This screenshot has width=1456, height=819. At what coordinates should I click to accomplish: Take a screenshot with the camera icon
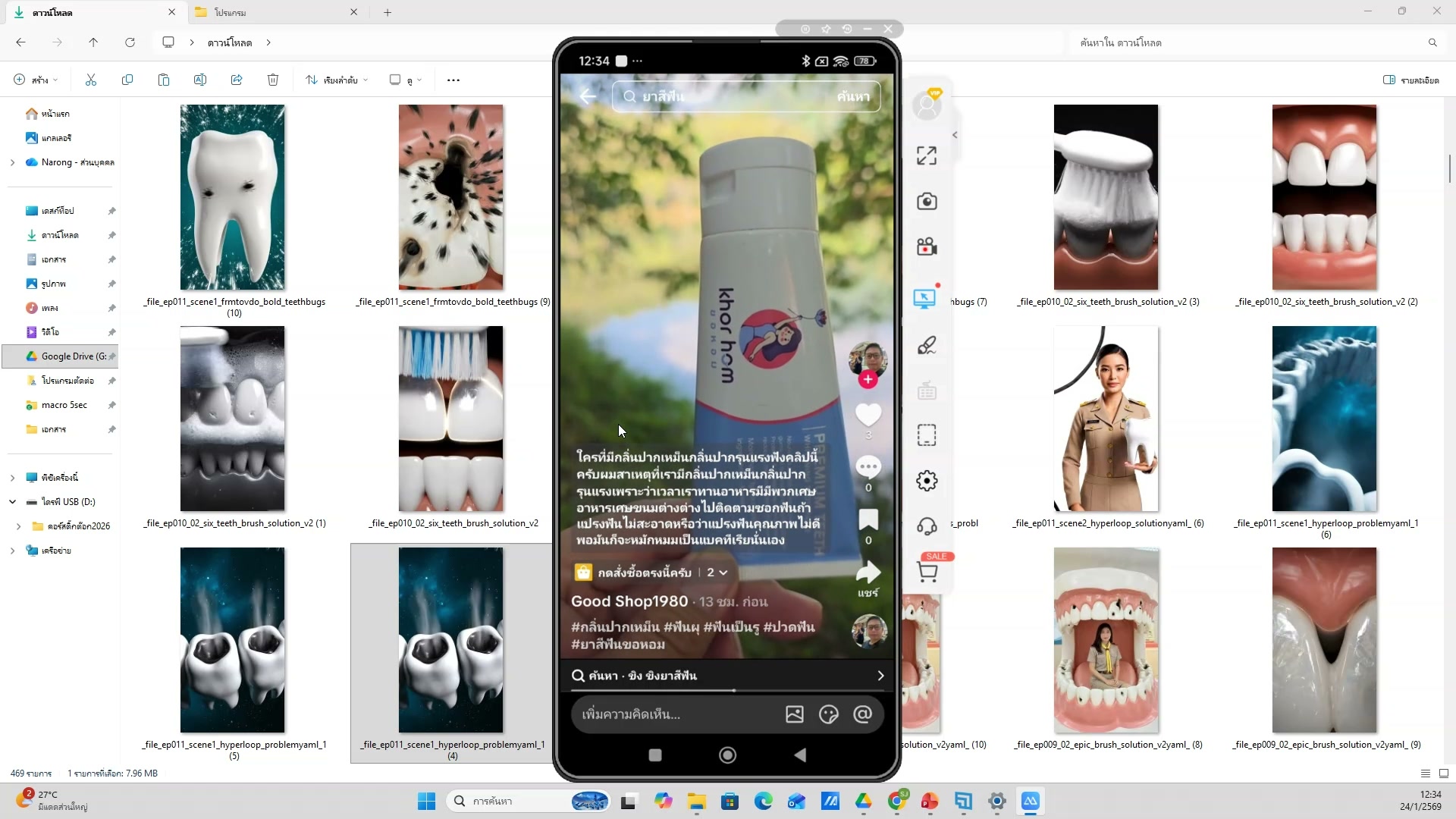coord(926,201)
